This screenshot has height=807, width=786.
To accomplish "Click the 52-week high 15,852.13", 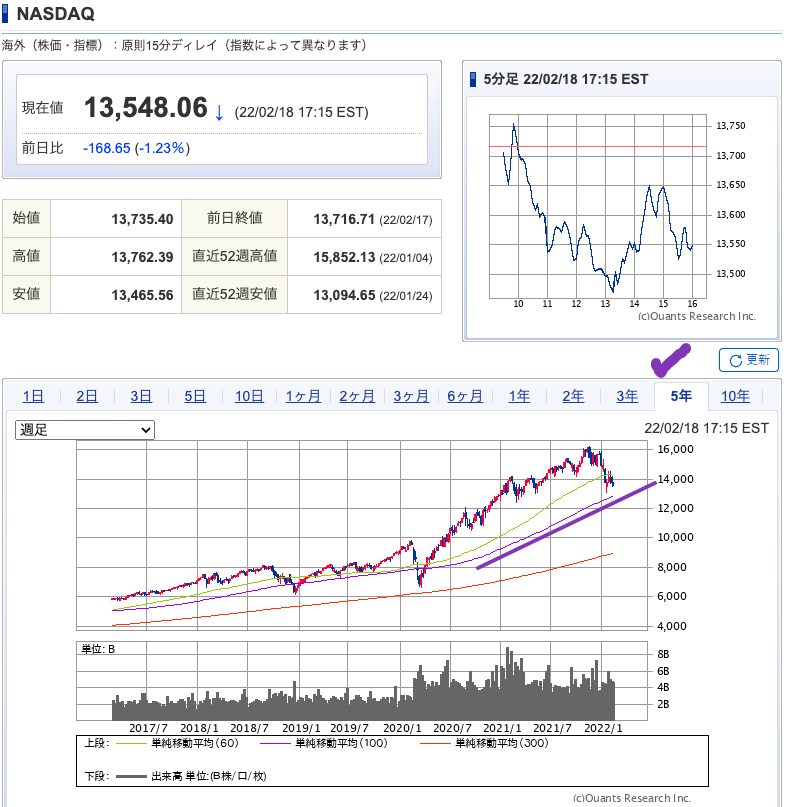I will click(344, 257).
